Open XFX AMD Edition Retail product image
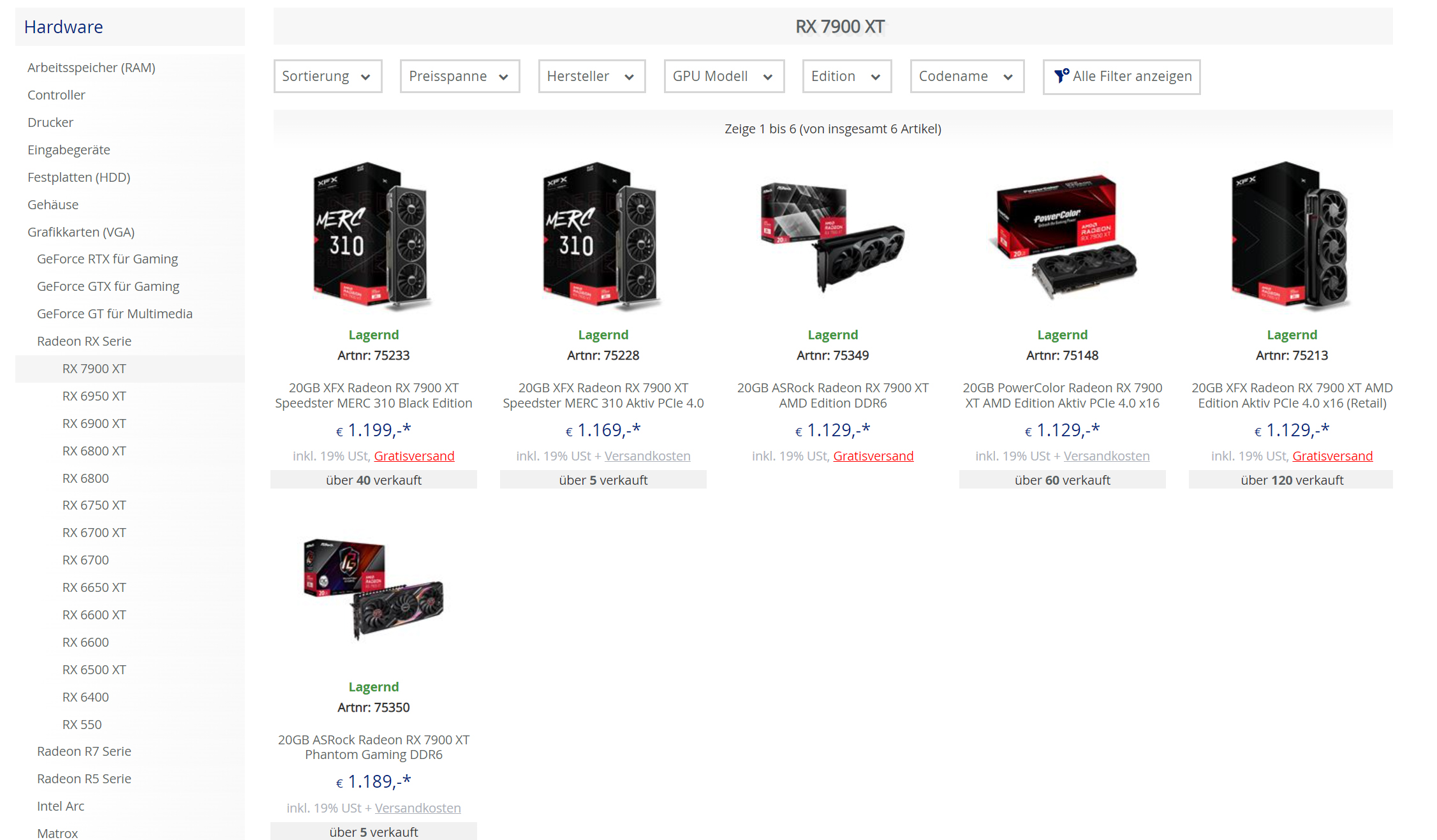The image size is (1437, 840). click(x=1292, y=237)
